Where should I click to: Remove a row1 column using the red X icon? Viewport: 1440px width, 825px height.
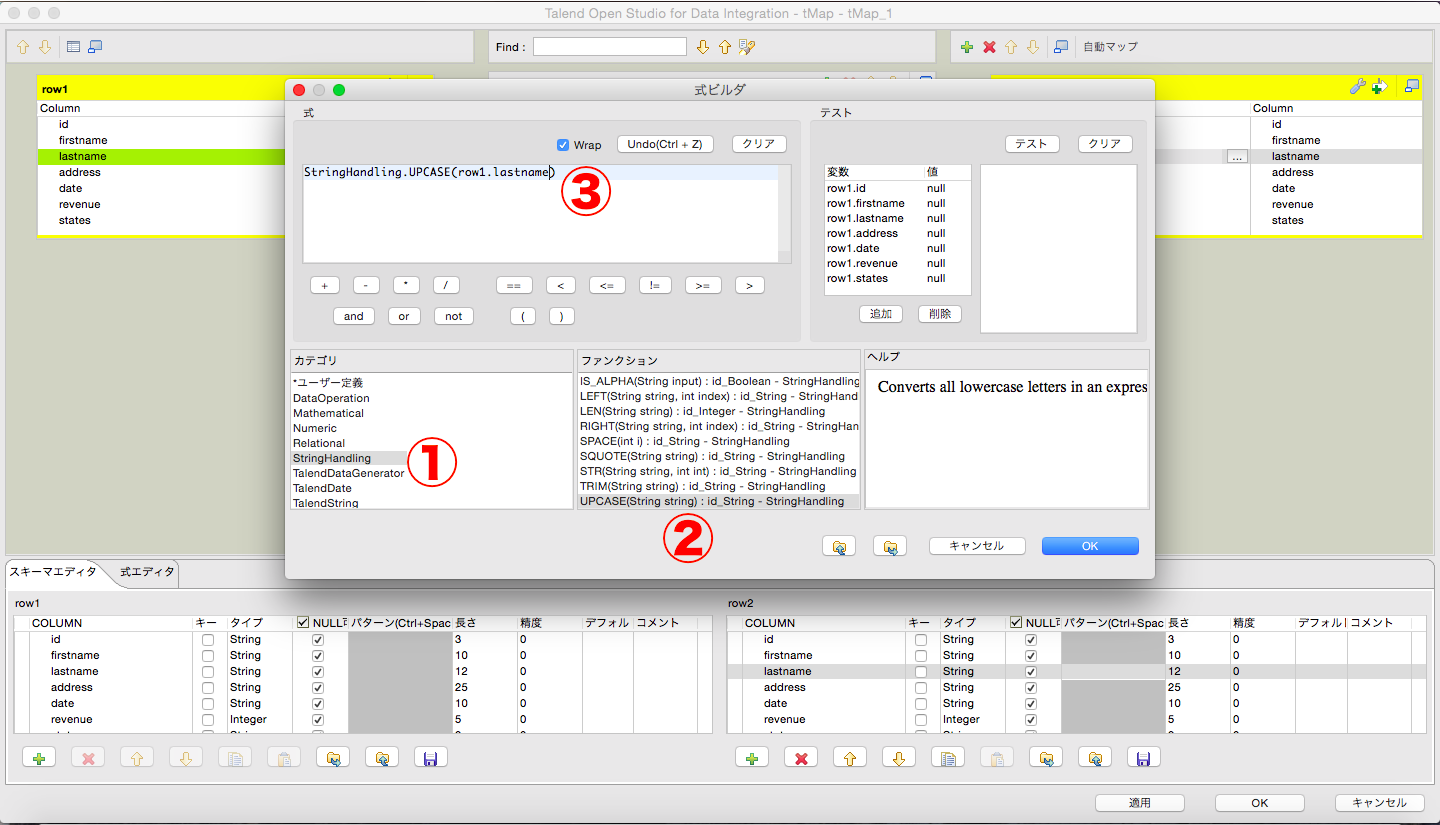coord(87,757)
